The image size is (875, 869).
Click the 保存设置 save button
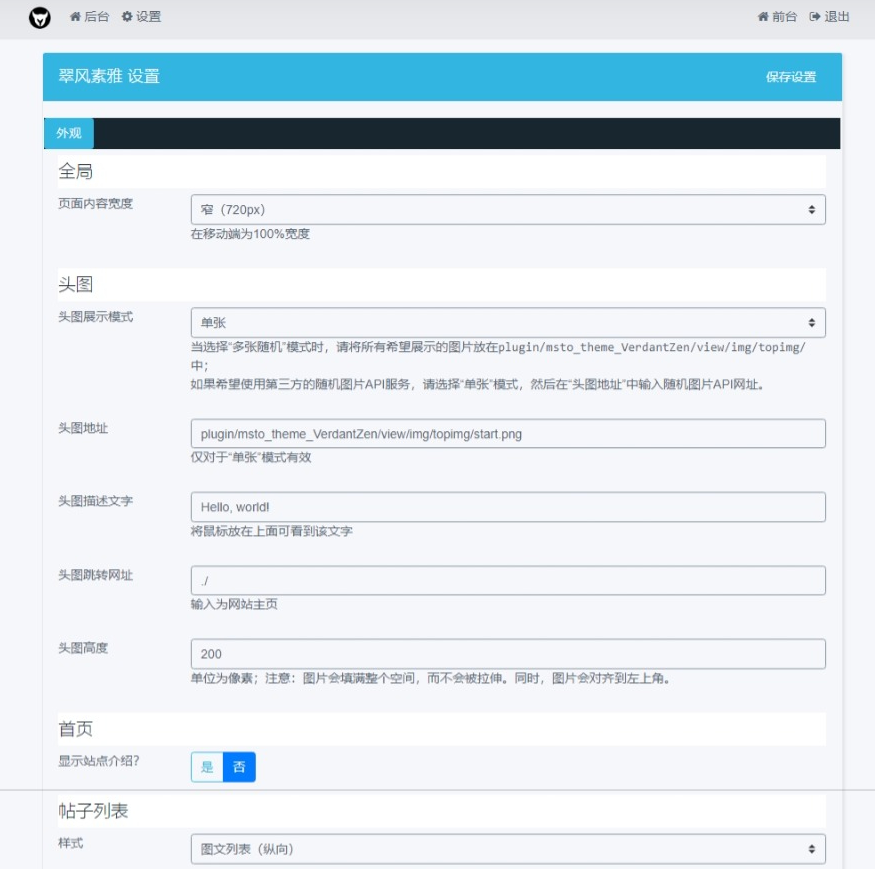point(789,76)
